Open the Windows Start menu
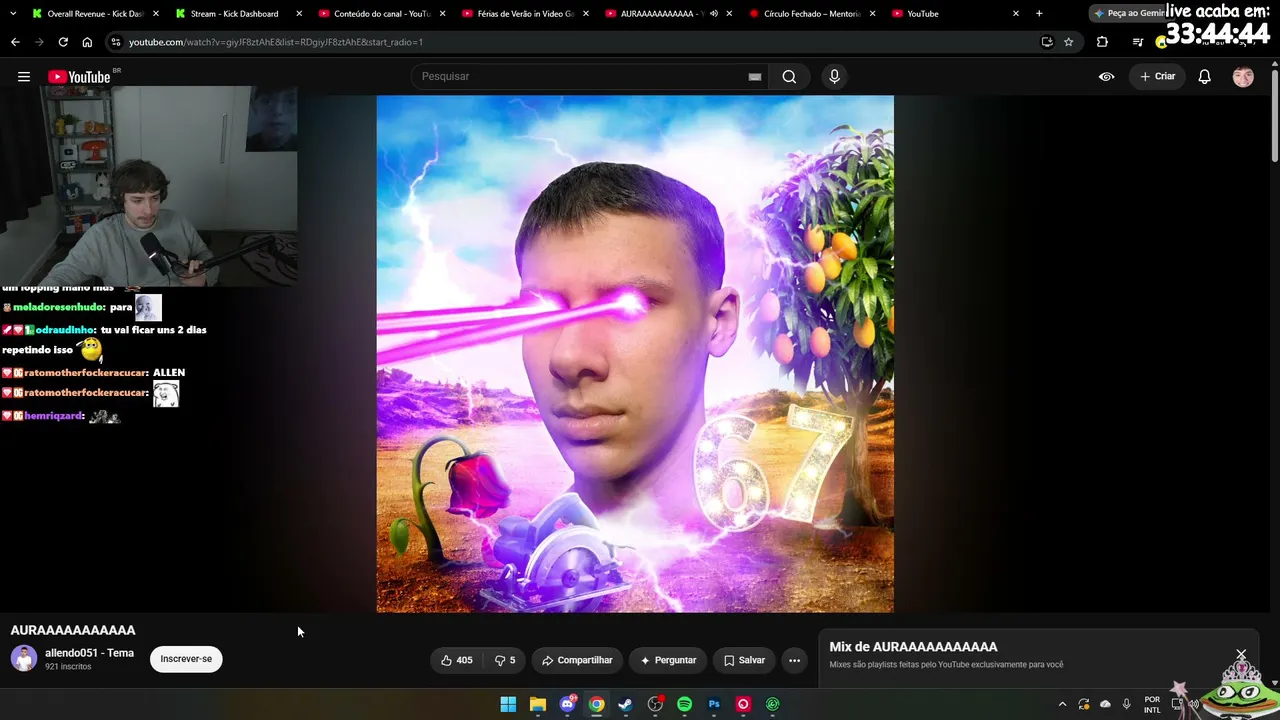The height and width of the screenshot is (720, 1280). coord(508,704)
